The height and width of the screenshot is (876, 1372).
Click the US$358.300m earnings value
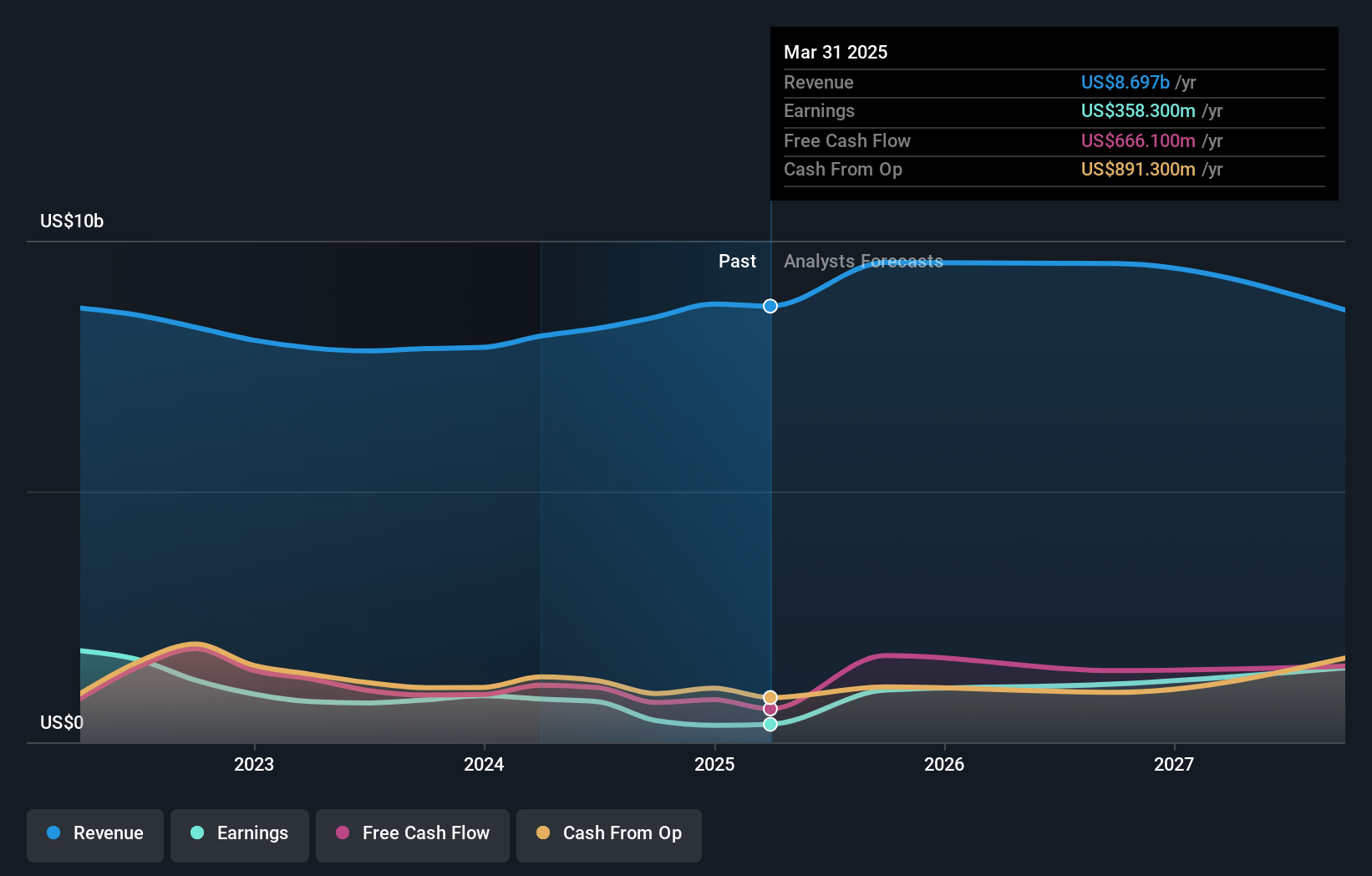1138,110
